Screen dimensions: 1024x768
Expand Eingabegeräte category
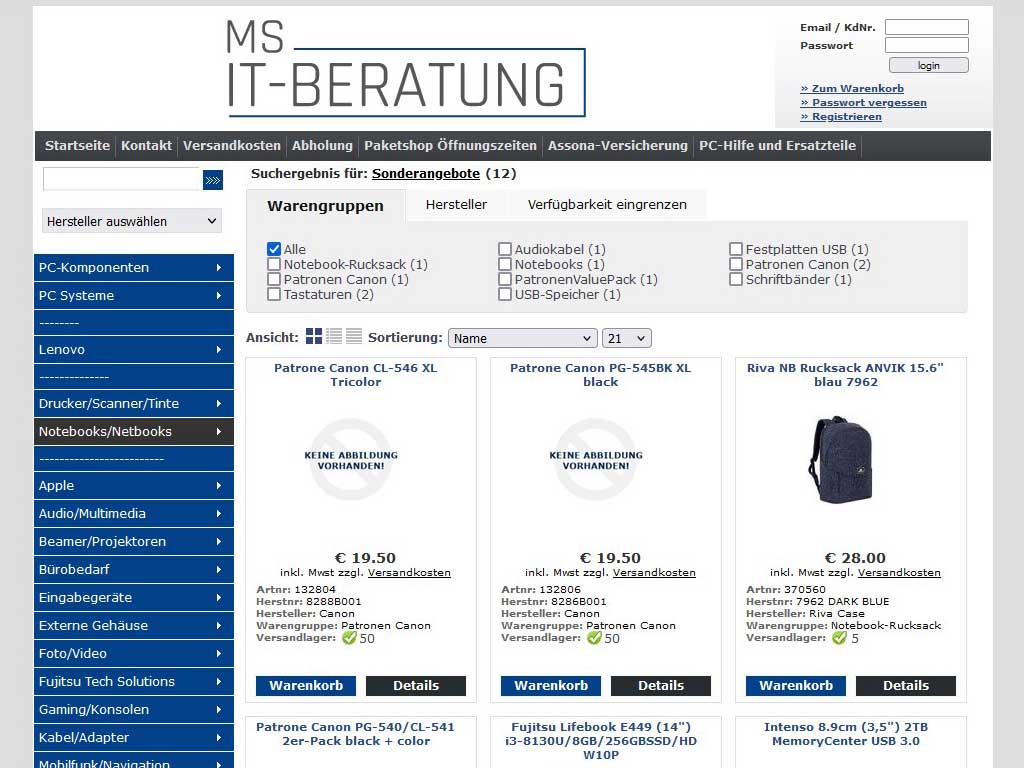pyautogui.click(x=134, y=598)
